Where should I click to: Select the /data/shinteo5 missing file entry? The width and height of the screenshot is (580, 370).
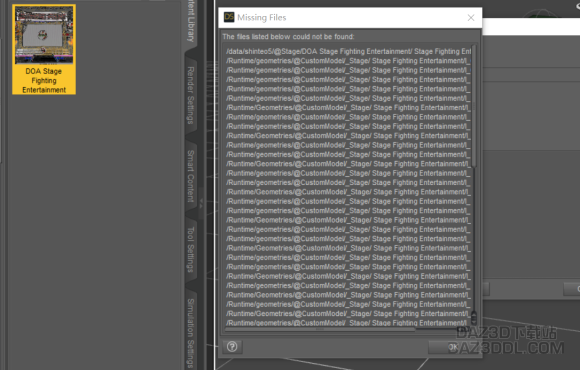pos(348,51)
